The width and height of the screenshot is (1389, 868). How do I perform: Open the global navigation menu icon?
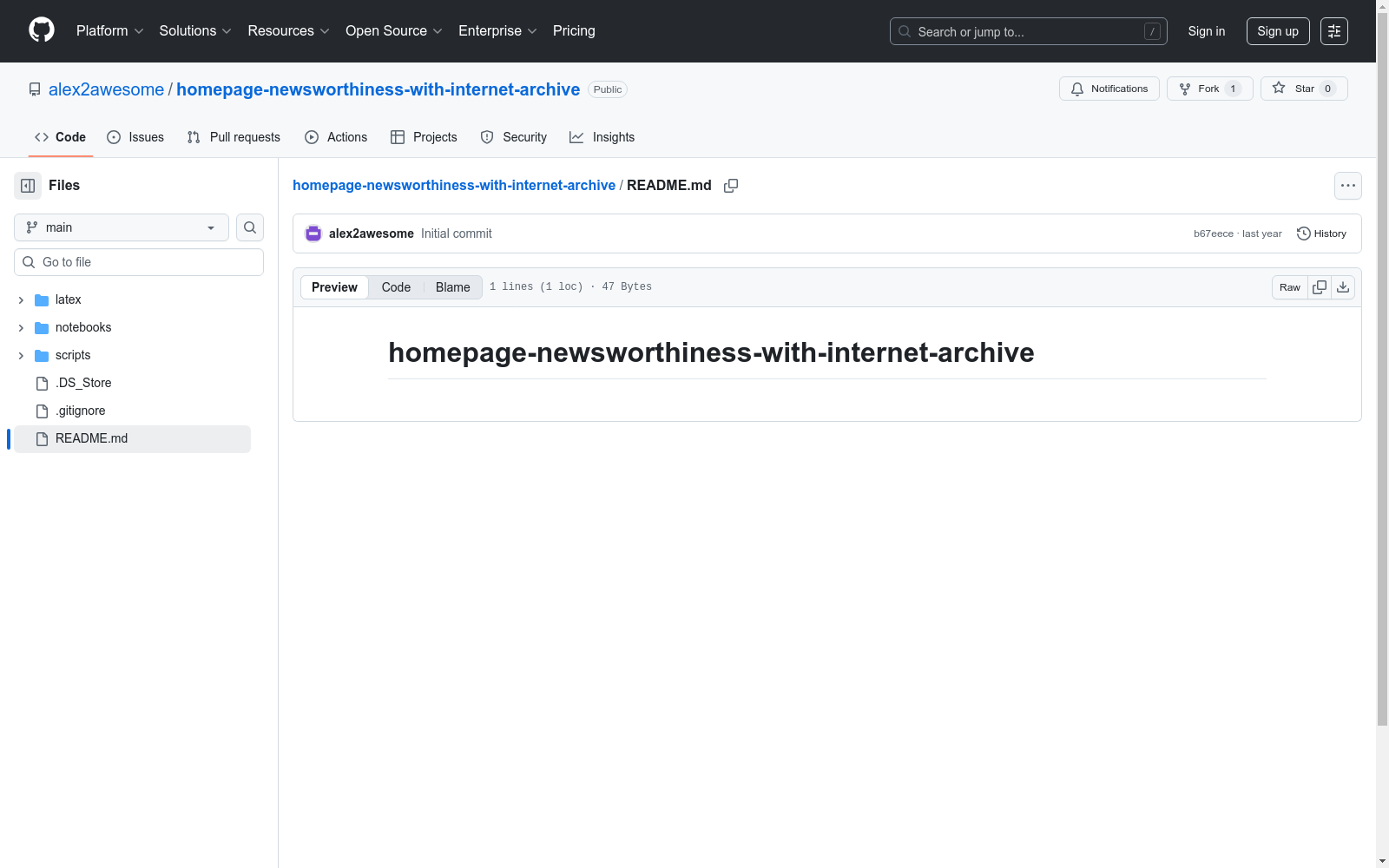(x=1333, y=31)
